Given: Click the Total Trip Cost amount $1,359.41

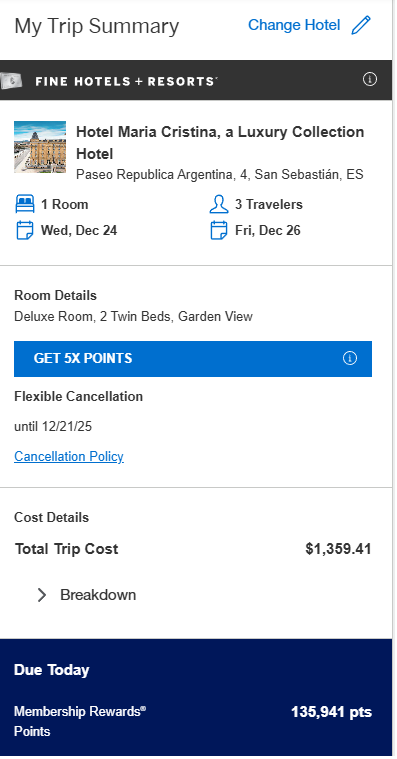Looking at the screenshot, I should pos(338,549).
